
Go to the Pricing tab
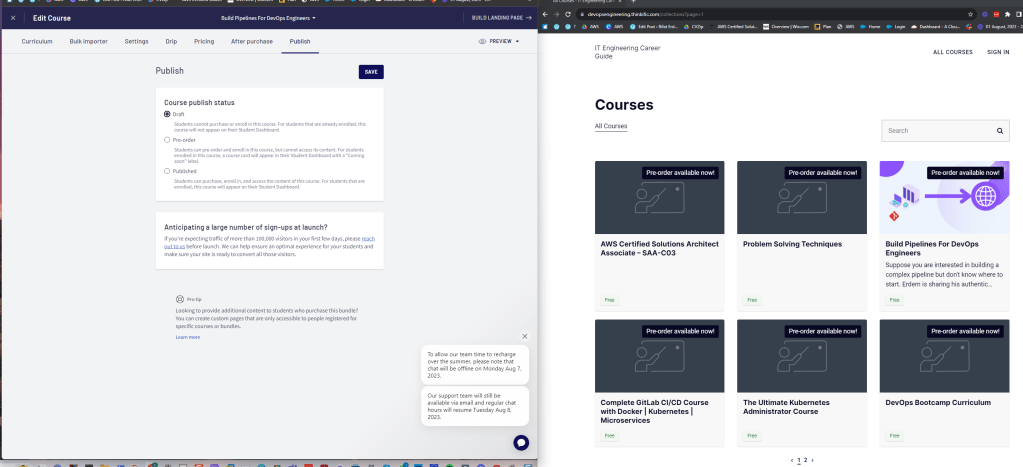[x=204, y=41]
